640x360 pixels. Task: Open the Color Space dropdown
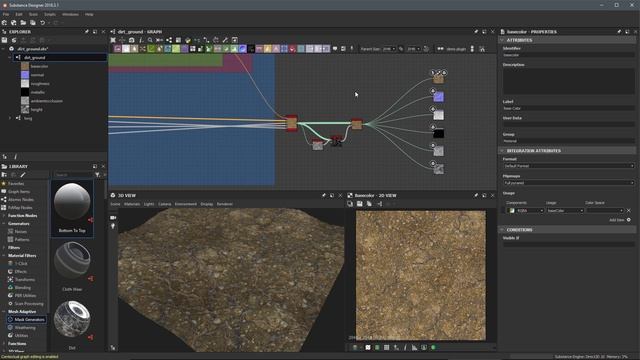604,211
